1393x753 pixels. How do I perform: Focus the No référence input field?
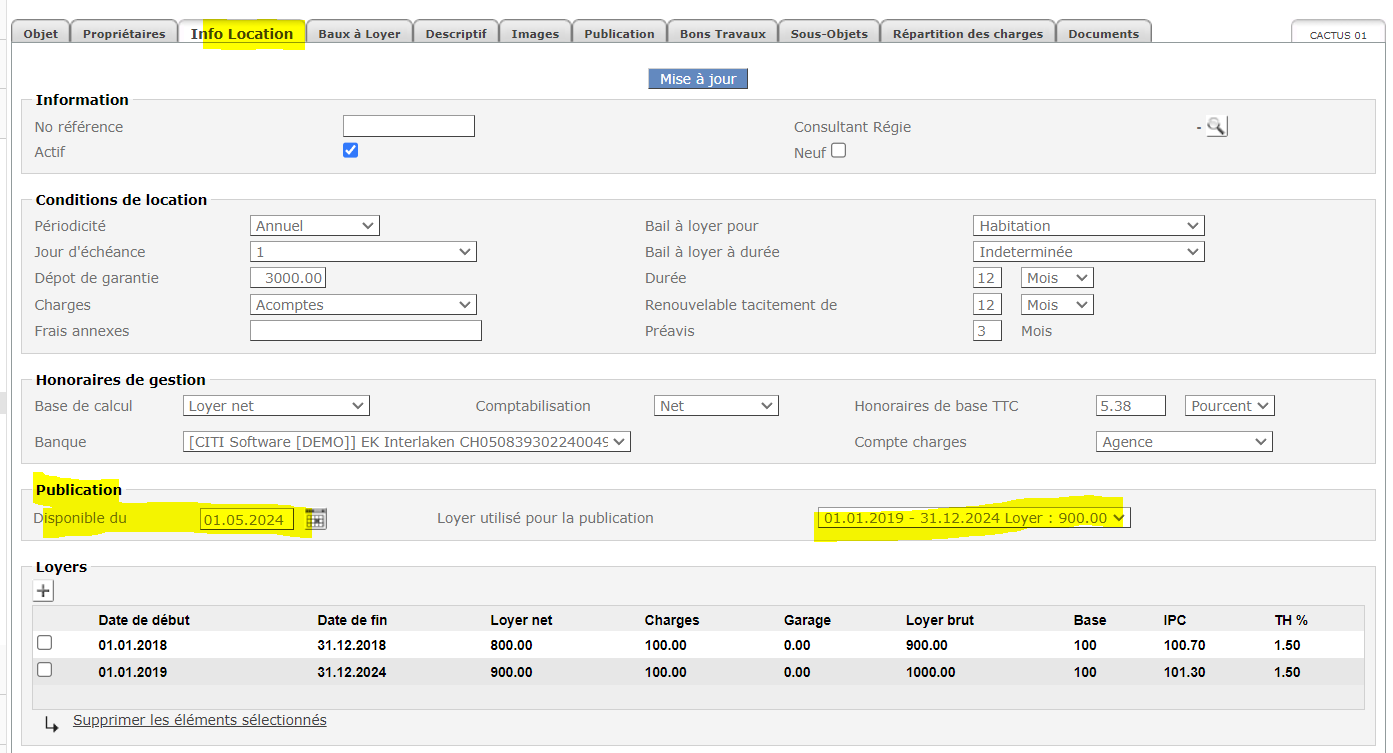point(409,126)
